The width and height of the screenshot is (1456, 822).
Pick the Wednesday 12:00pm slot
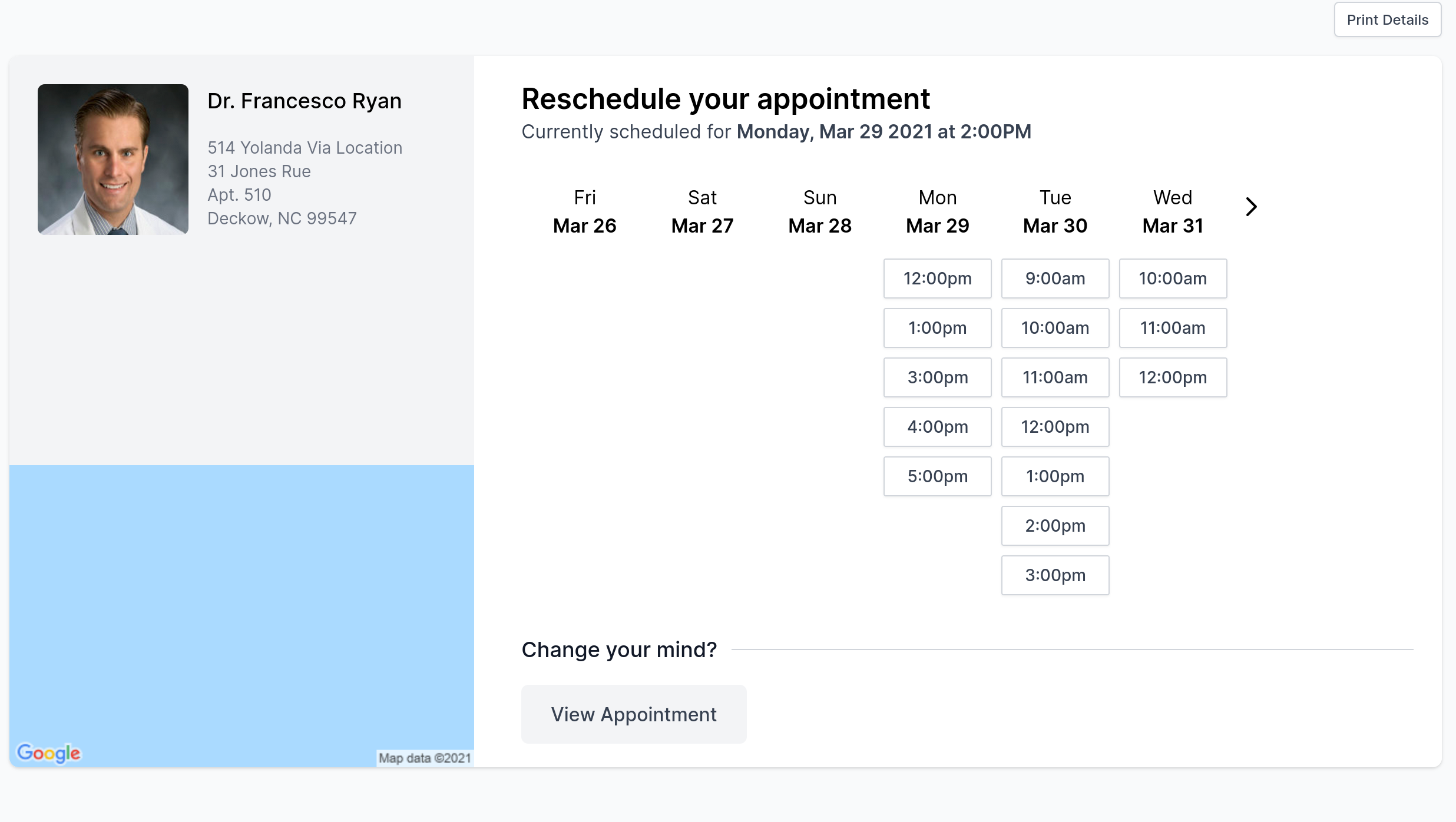(x=1173, y=377)
